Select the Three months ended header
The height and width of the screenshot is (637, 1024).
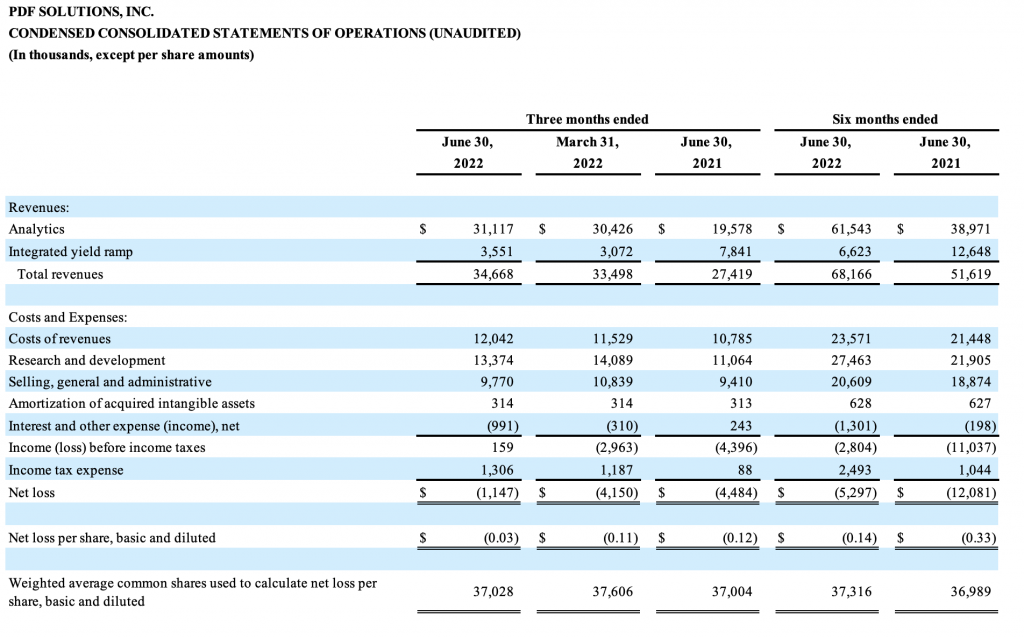[x=587, y=120]
